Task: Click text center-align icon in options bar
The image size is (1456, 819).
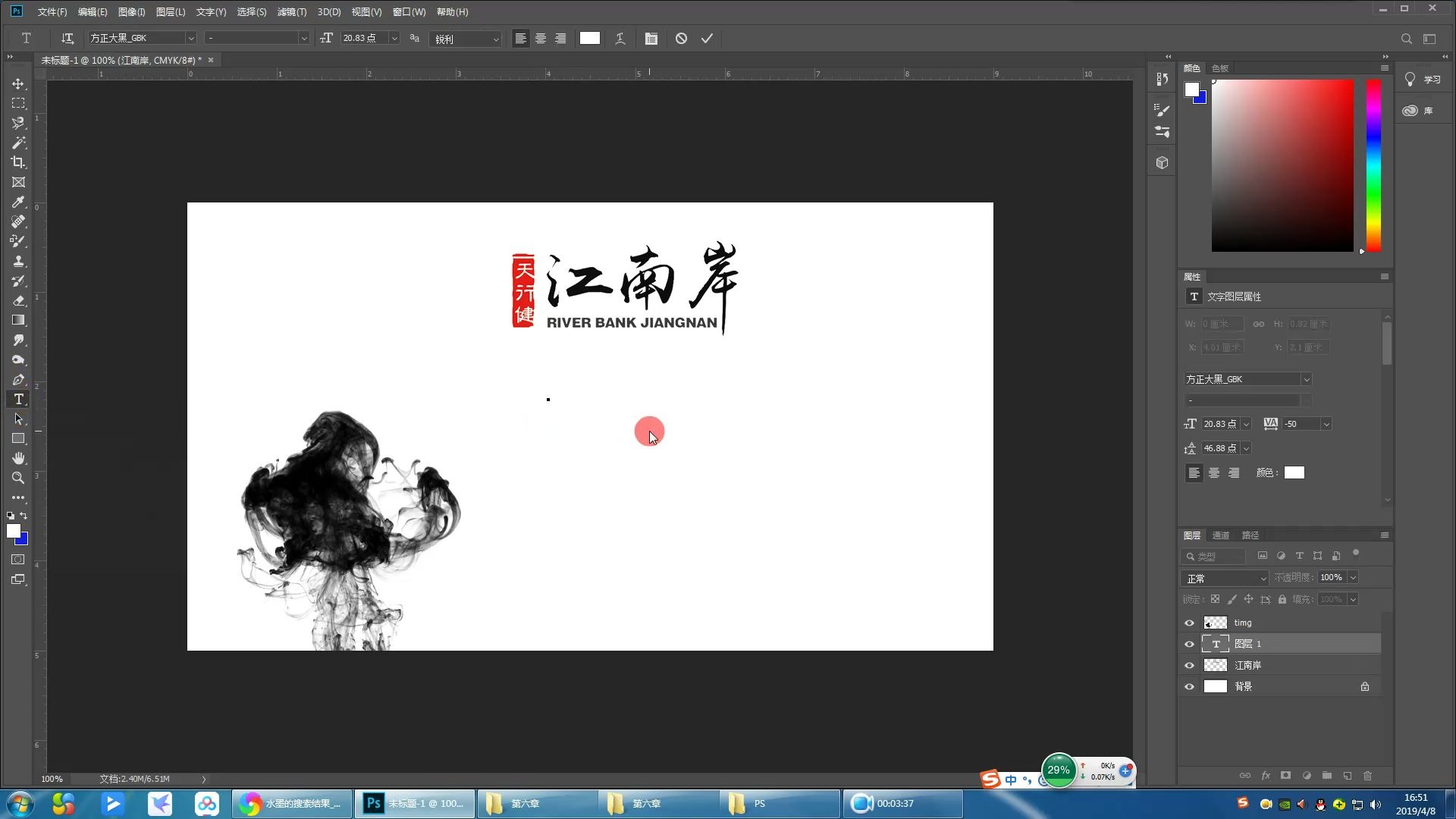Action: coord(540,38)
